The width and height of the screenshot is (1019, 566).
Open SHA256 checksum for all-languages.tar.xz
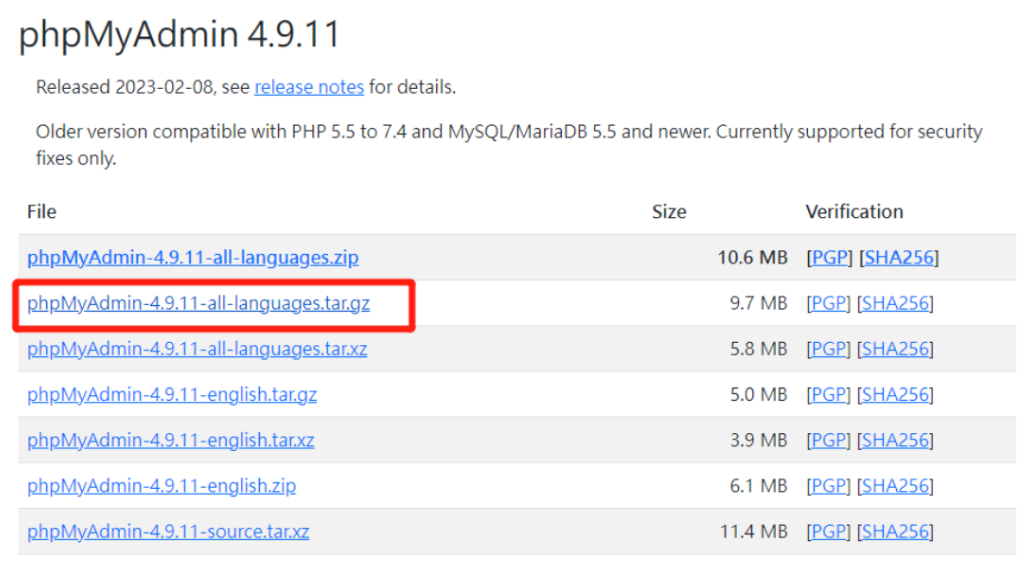click(x=896, y=349)
